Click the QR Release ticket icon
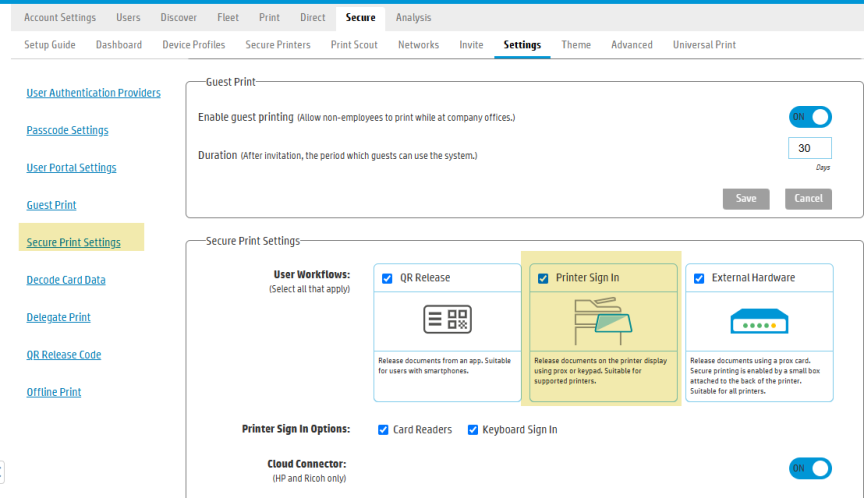 tap(447, 319)
